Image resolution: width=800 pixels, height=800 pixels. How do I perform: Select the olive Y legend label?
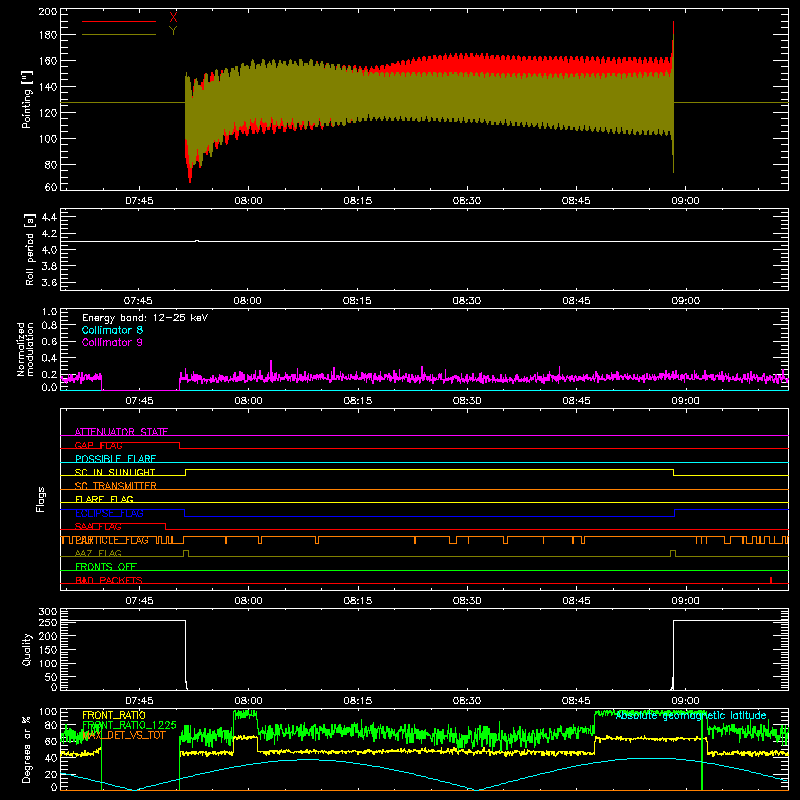point(173,31)
